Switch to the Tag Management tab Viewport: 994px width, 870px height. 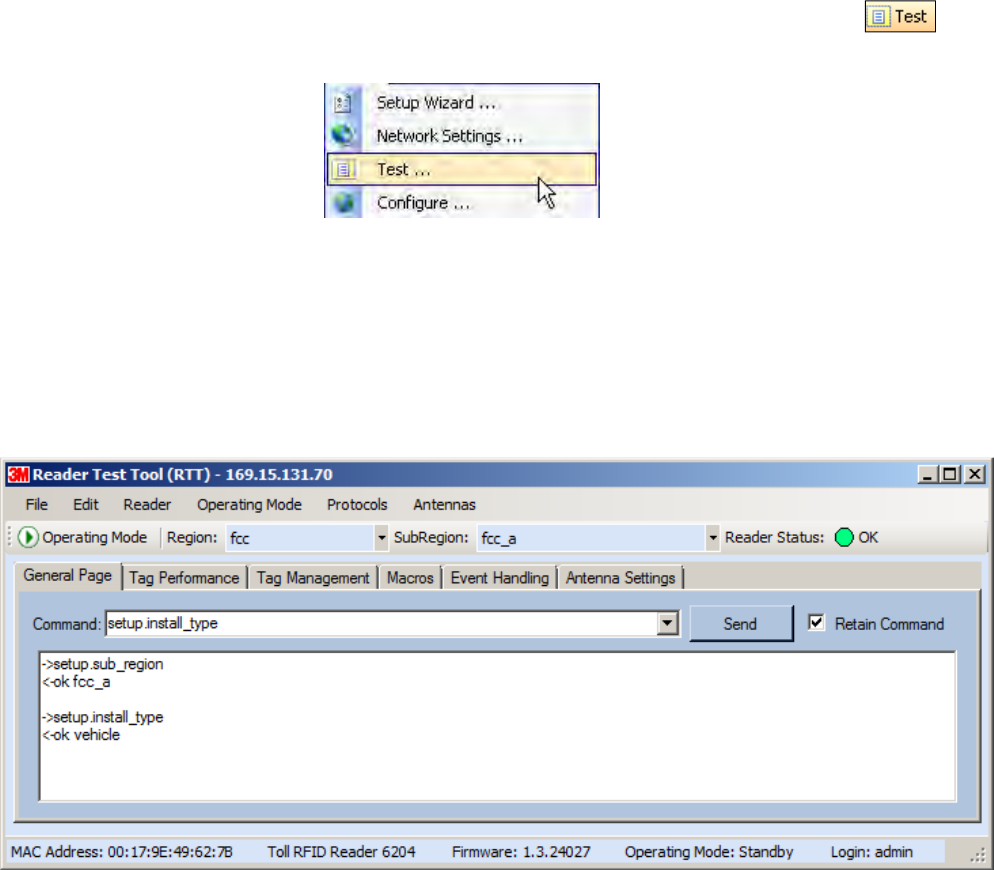pos(313,578)
